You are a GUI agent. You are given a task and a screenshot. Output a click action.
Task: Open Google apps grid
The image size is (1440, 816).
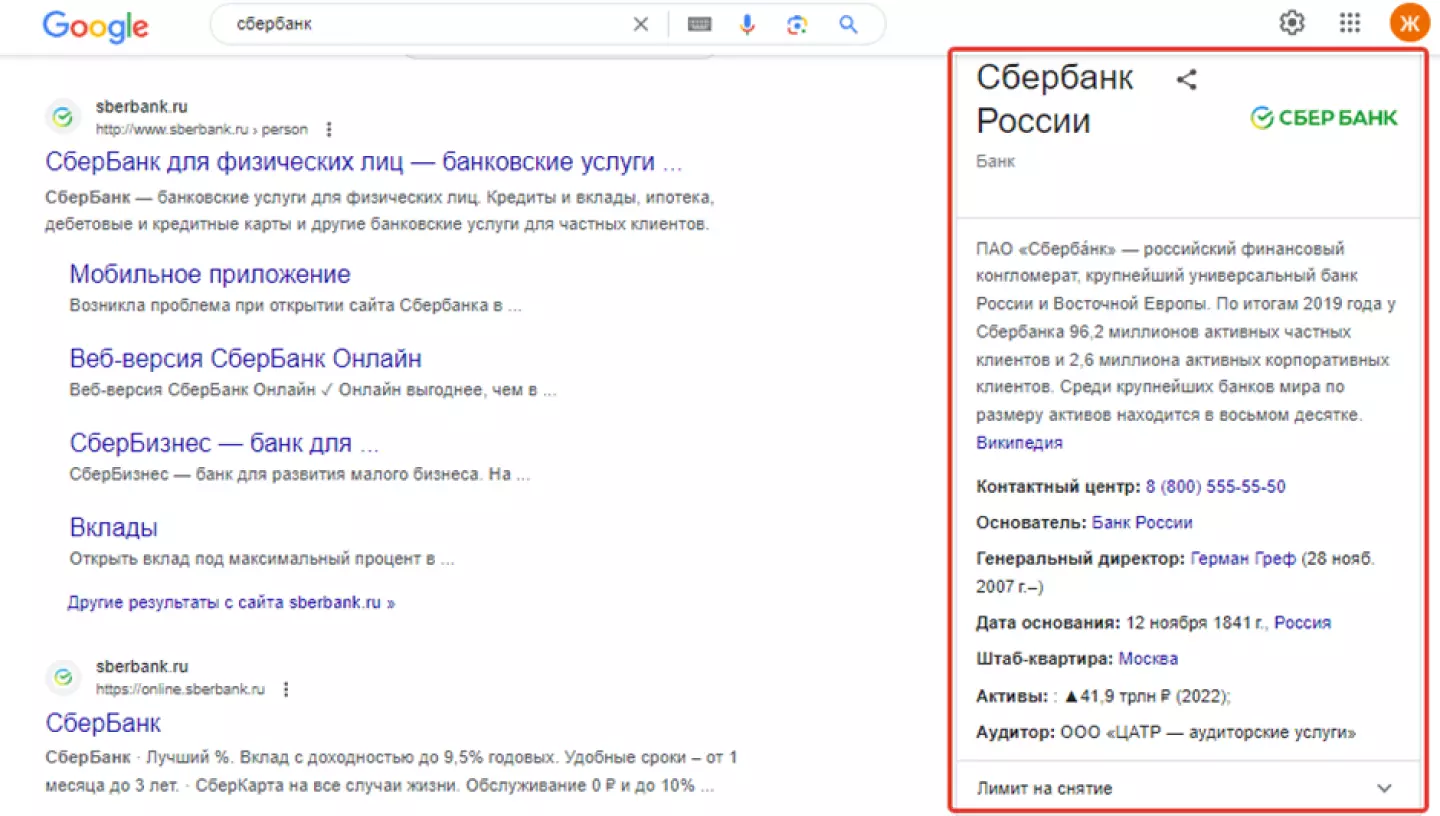click(x=1350, y=23)
